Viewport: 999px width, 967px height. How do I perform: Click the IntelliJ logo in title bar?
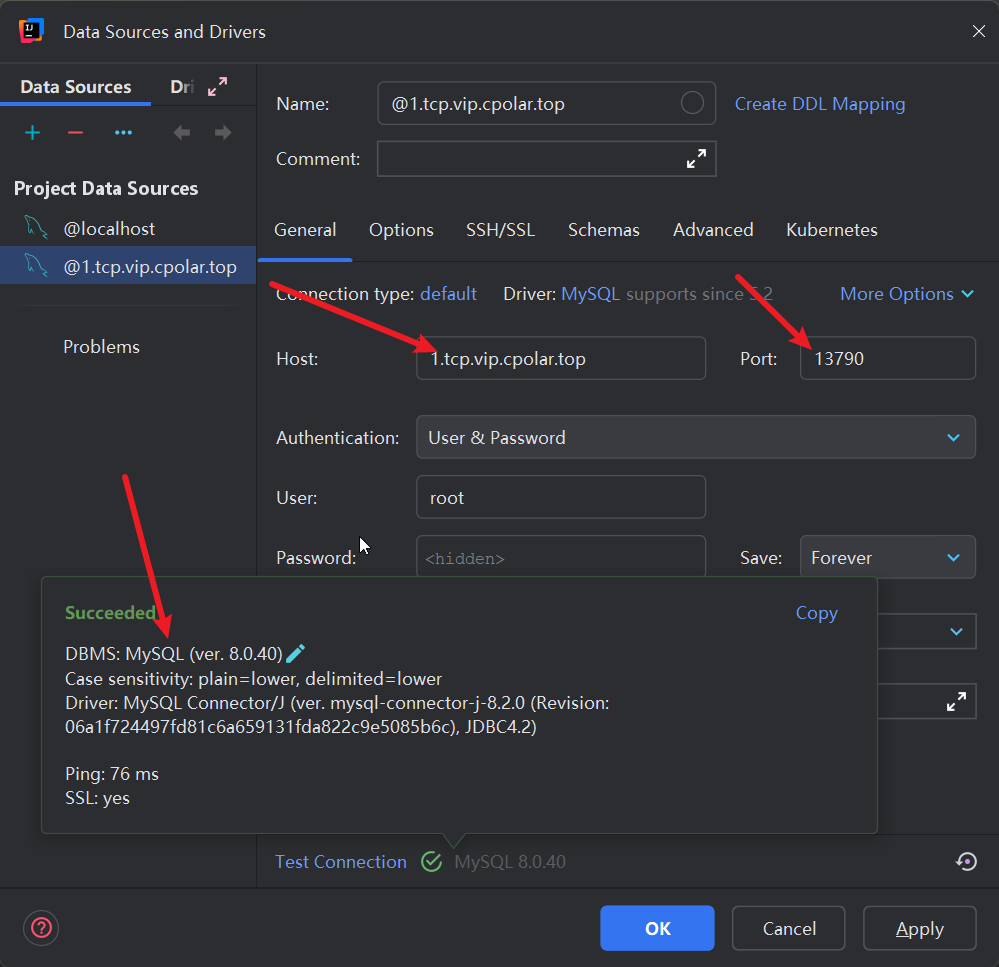[31, 31]
